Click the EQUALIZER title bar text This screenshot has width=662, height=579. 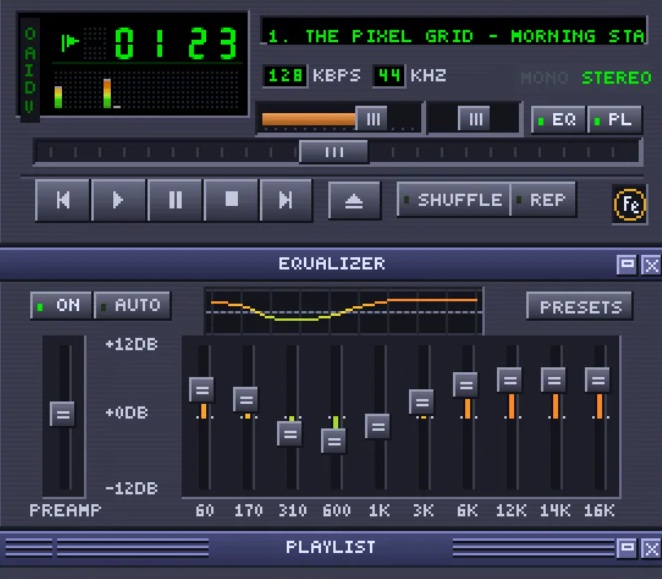click(x=332, y=264)
